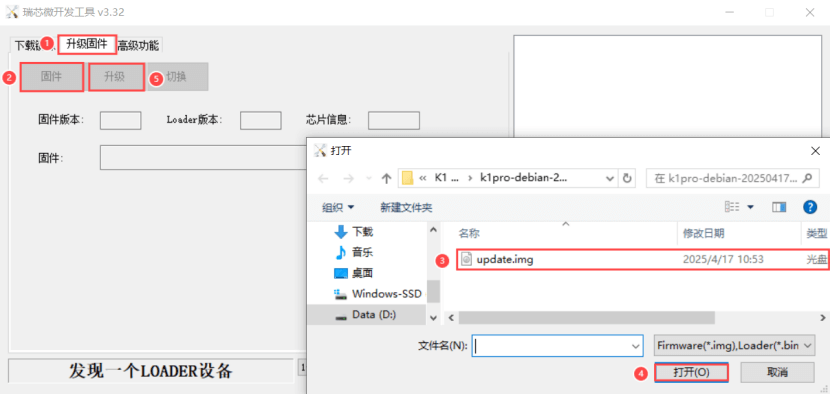This screenshot has width=830, height=394.
Task: Click the 固件 button
Action: 51,77
